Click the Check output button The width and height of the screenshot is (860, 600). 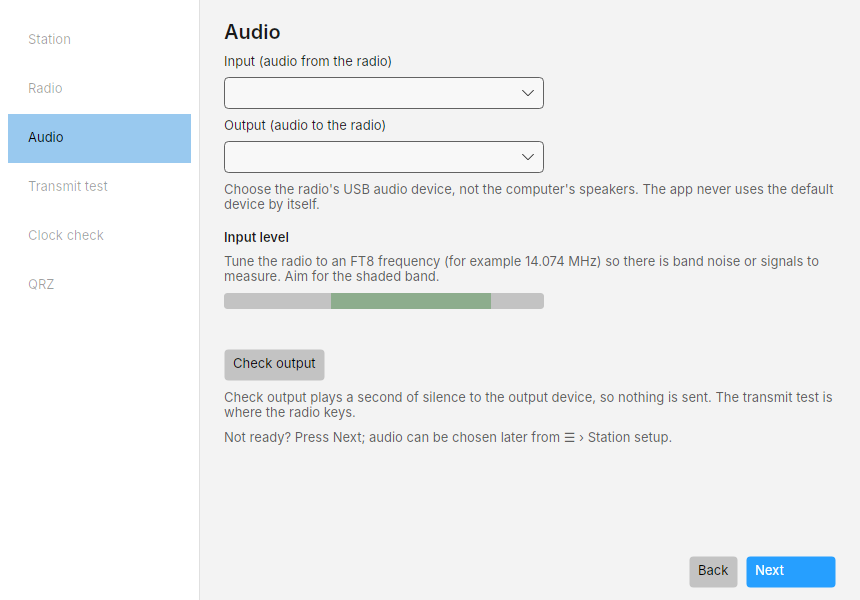pos(274,365)
